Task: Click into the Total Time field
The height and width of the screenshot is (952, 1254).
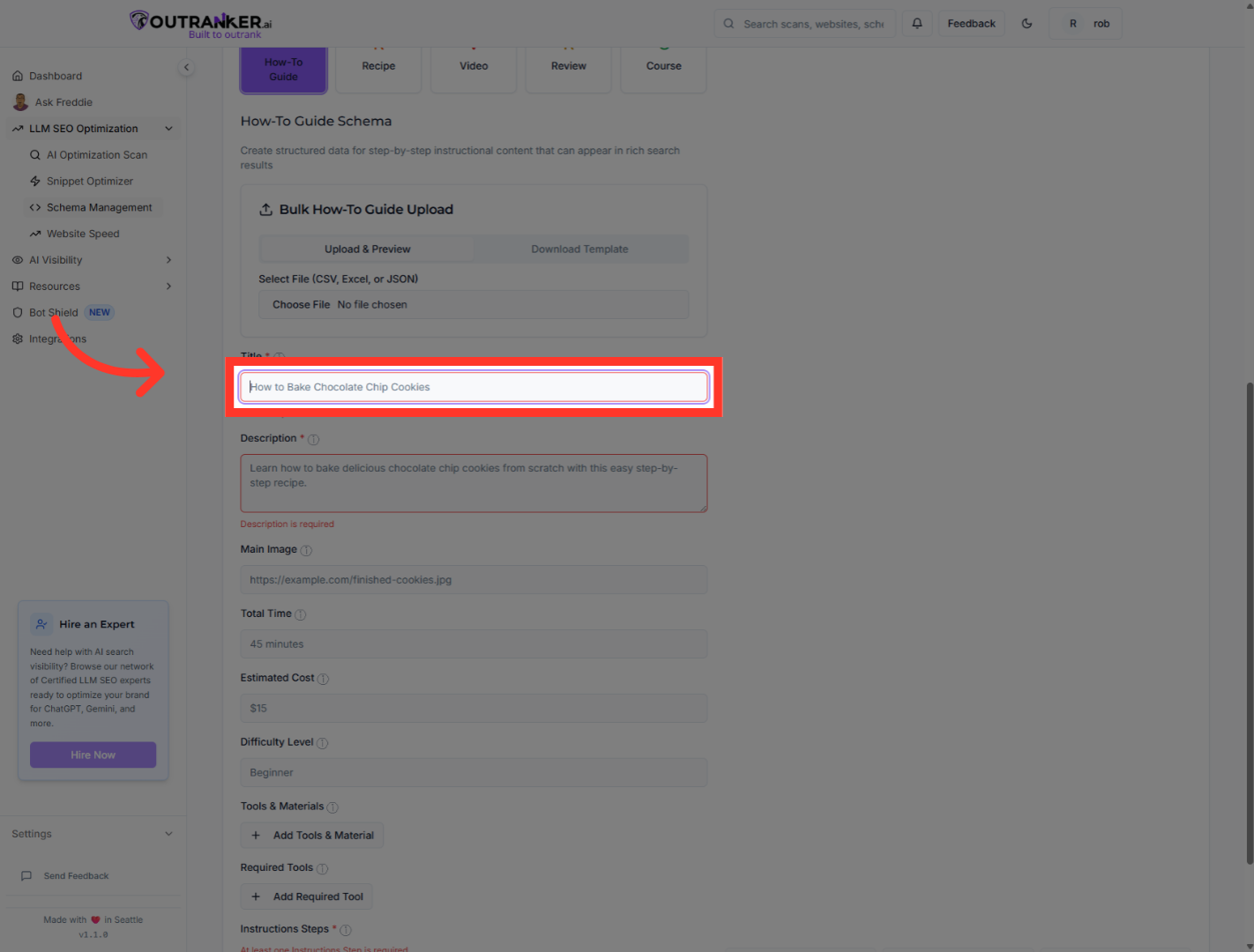Action: coord(474,644)
